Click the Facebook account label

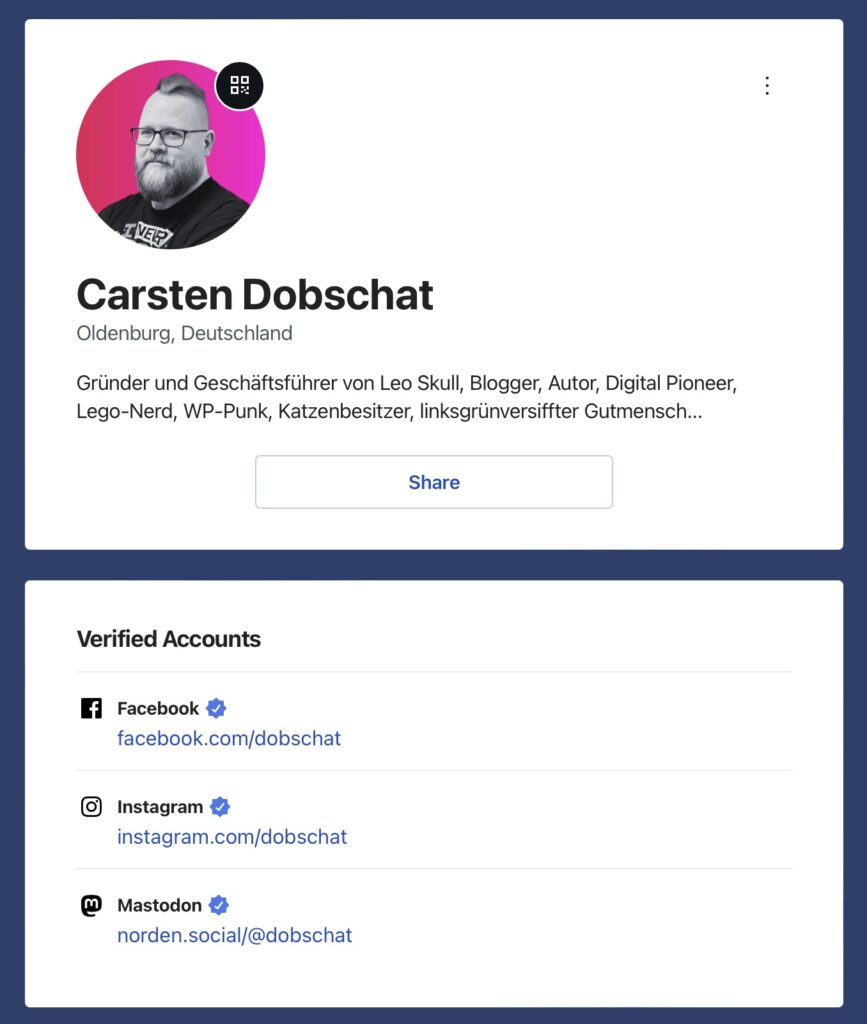tap(158, 709)
